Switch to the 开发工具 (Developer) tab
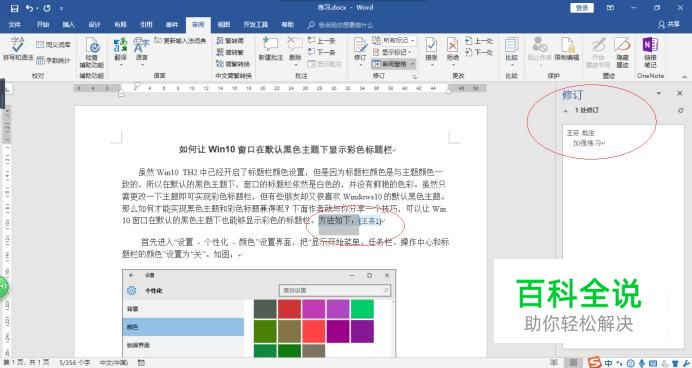 tap(256, 25)
